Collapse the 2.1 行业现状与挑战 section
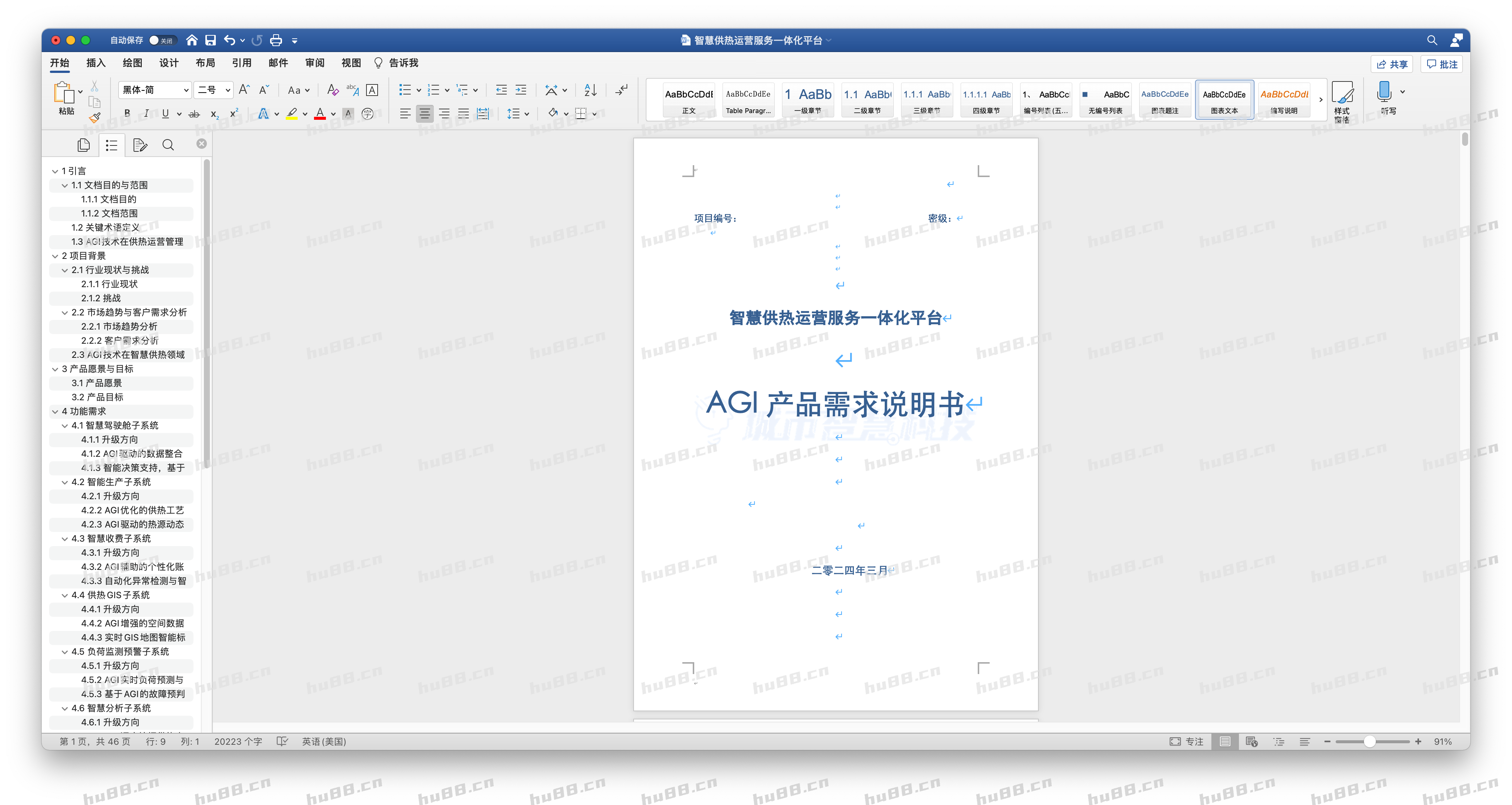Viewport: 1512px width, 805px height. pyautogui.click(x=65, y=270)
